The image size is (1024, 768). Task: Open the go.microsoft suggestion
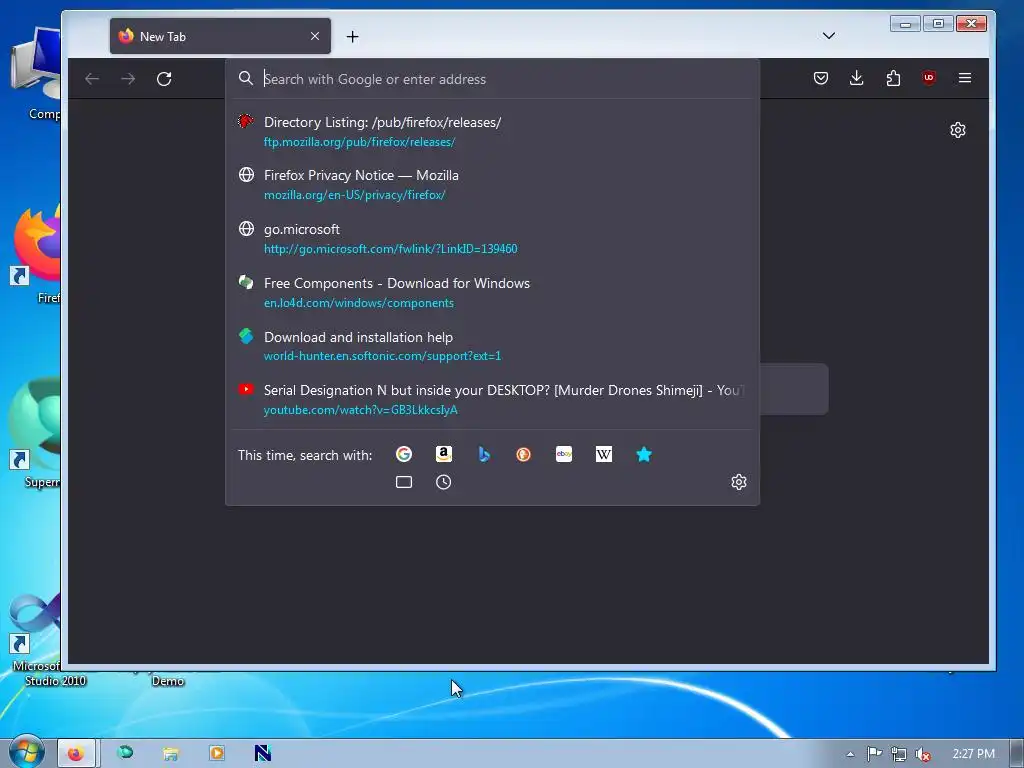coord(492,238)
